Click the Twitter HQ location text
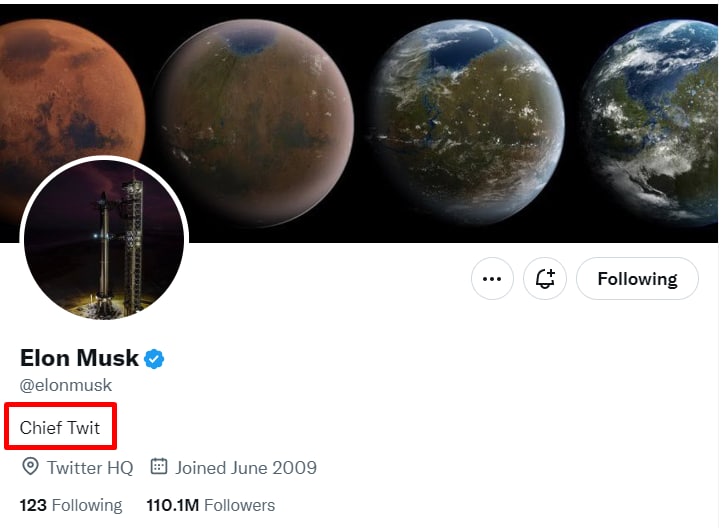Viewport: 727px width, 528px height. (90, 467)
